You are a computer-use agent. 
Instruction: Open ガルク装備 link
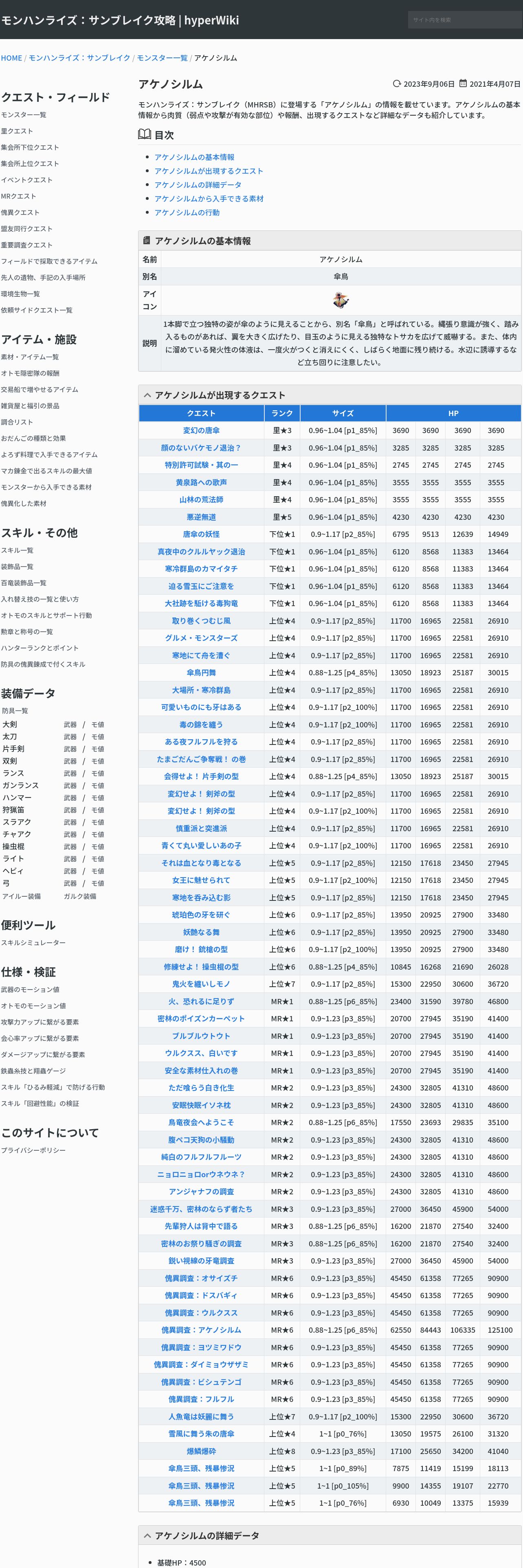click(x=80, y=896)
